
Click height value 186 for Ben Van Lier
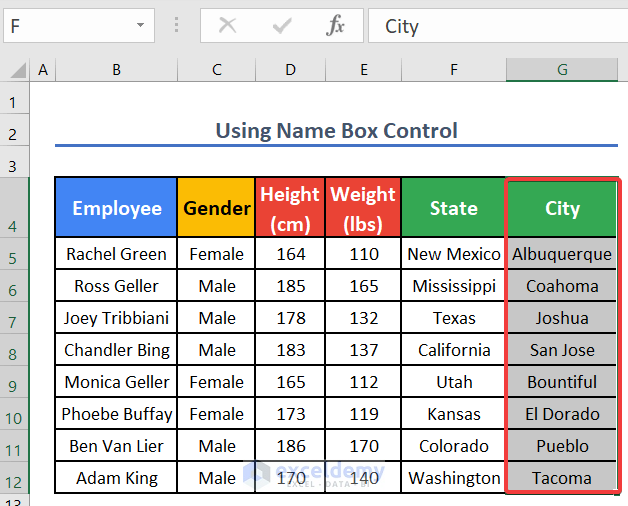tap(290, 446)
